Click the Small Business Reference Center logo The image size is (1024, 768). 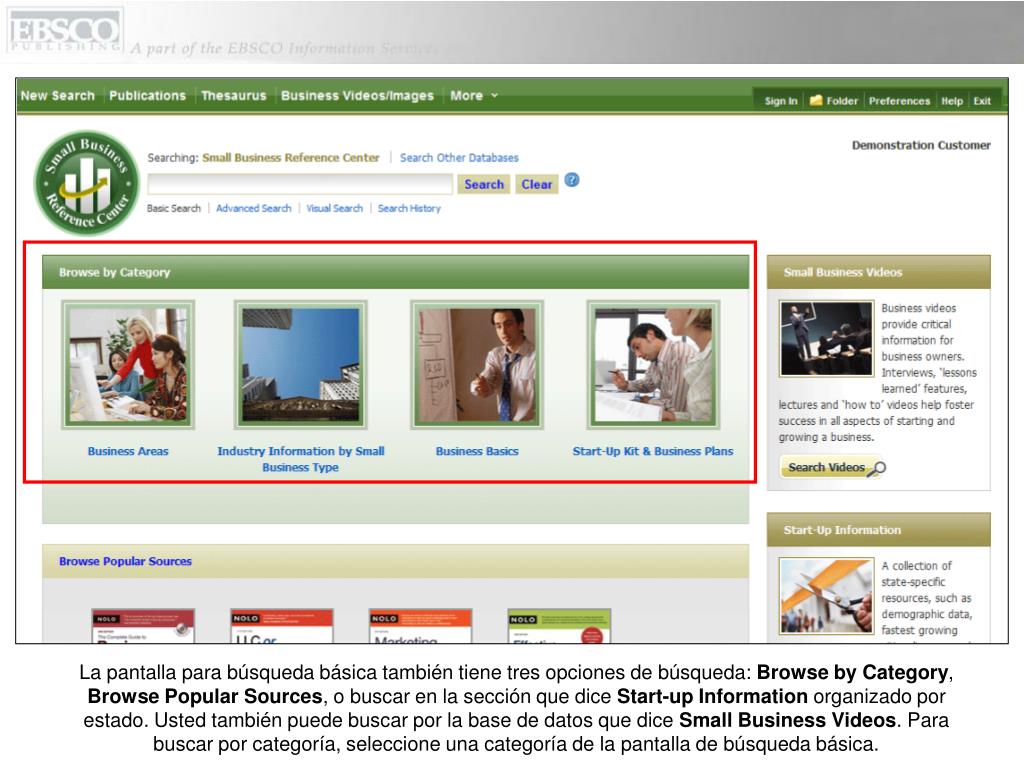tap(87, 183)
